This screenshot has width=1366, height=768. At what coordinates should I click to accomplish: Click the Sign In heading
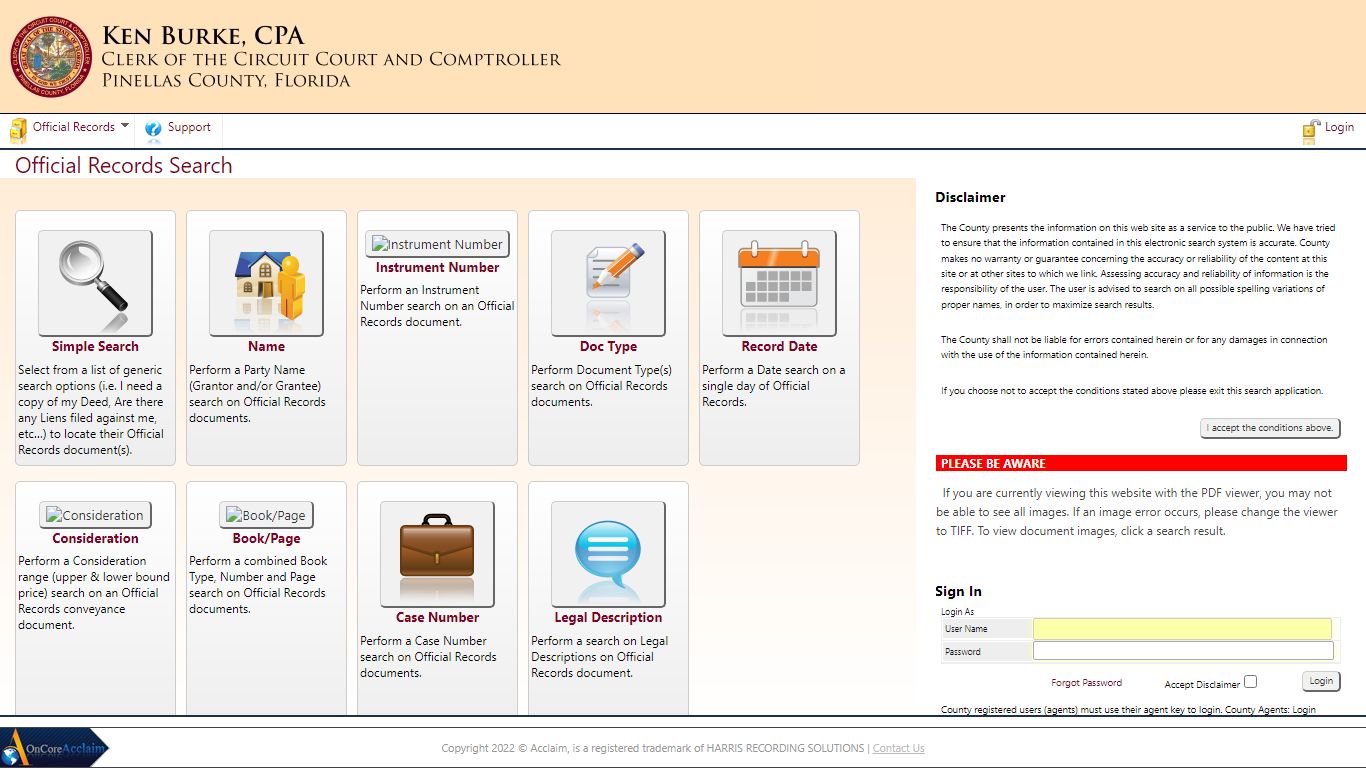(x=958, y=592)
